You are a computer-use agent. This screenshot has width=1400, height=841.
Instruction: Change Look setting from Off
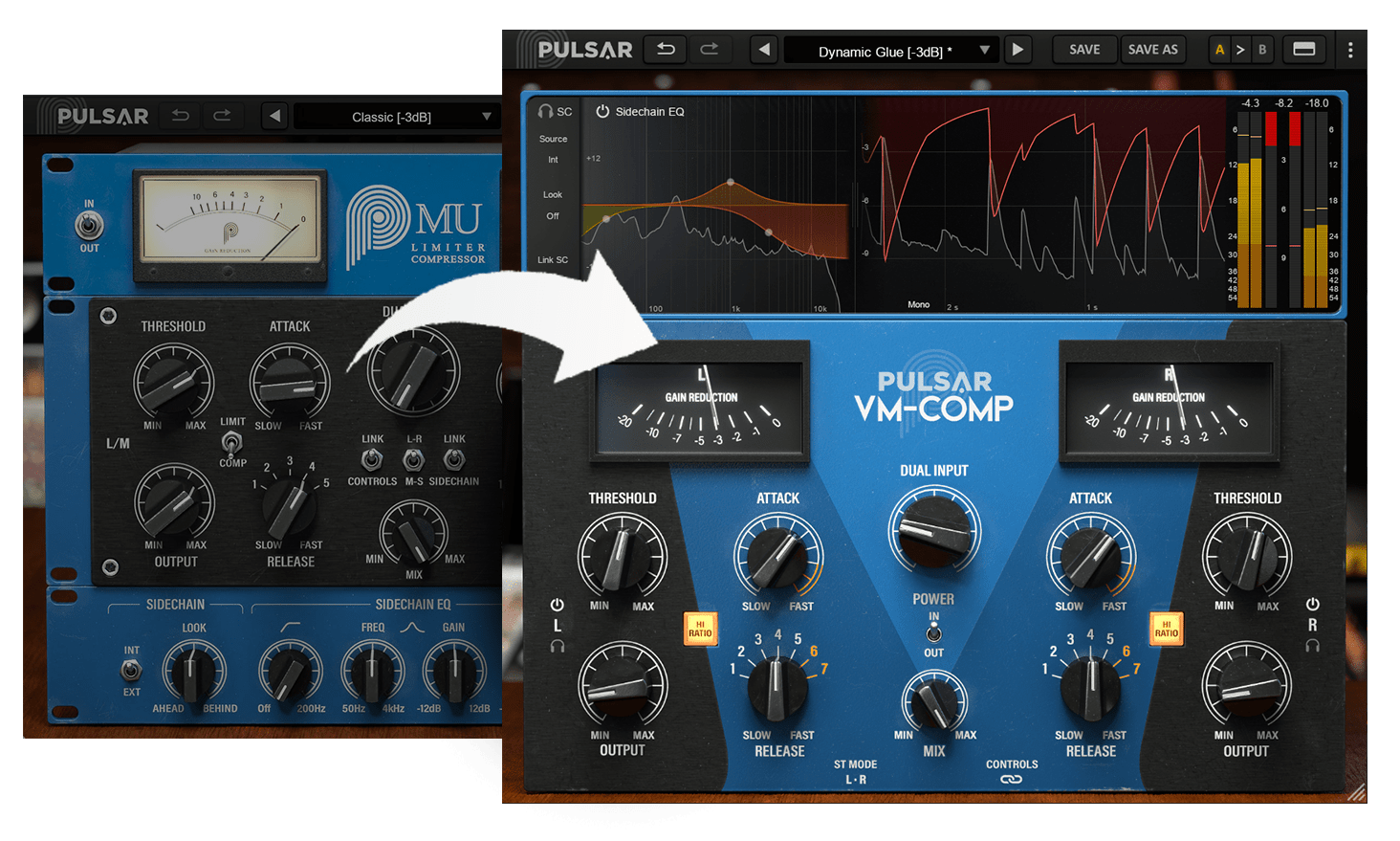(x=553, y=215)
